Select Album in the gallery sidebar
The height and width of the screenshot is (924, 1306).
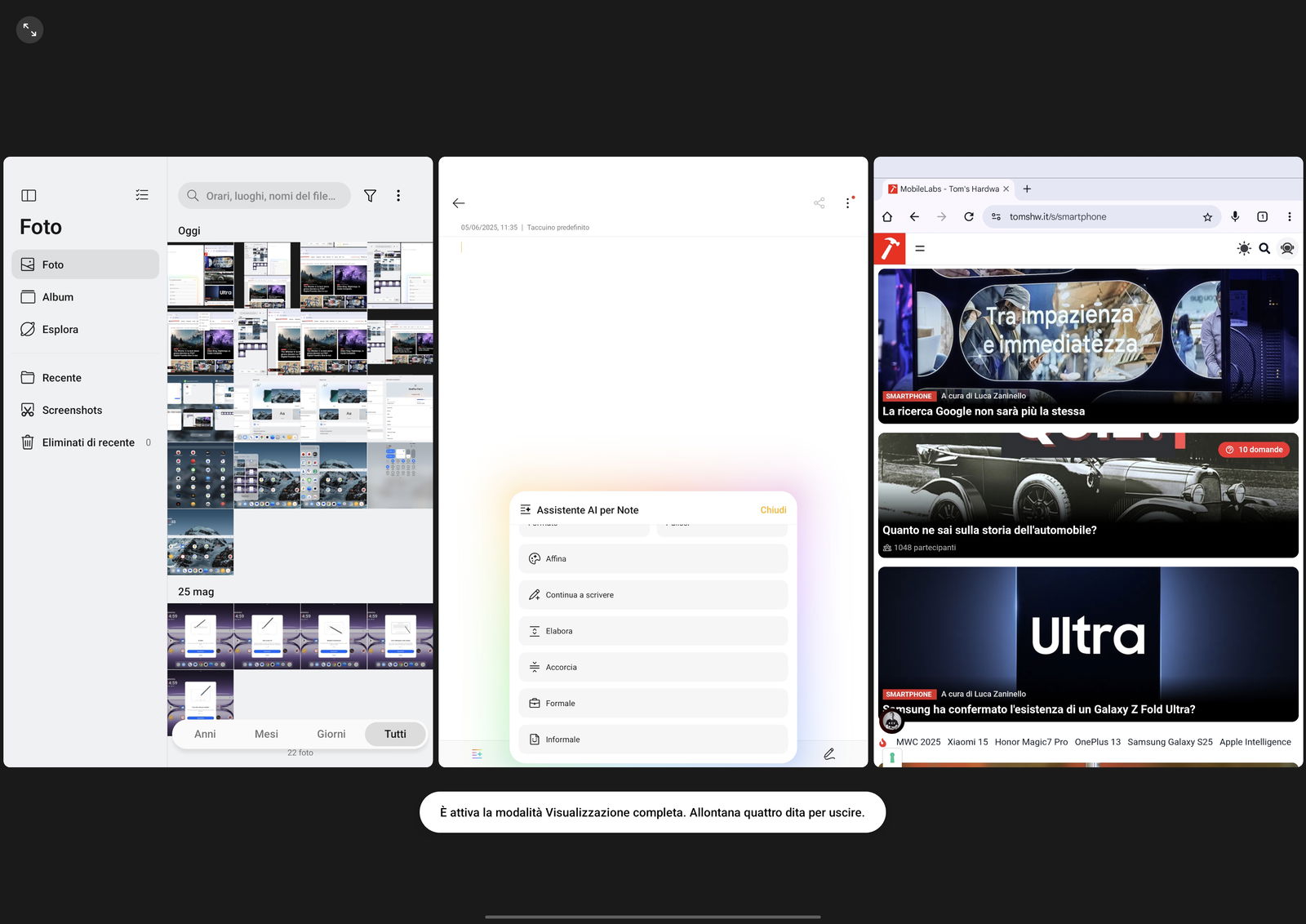tap(57, 297)
